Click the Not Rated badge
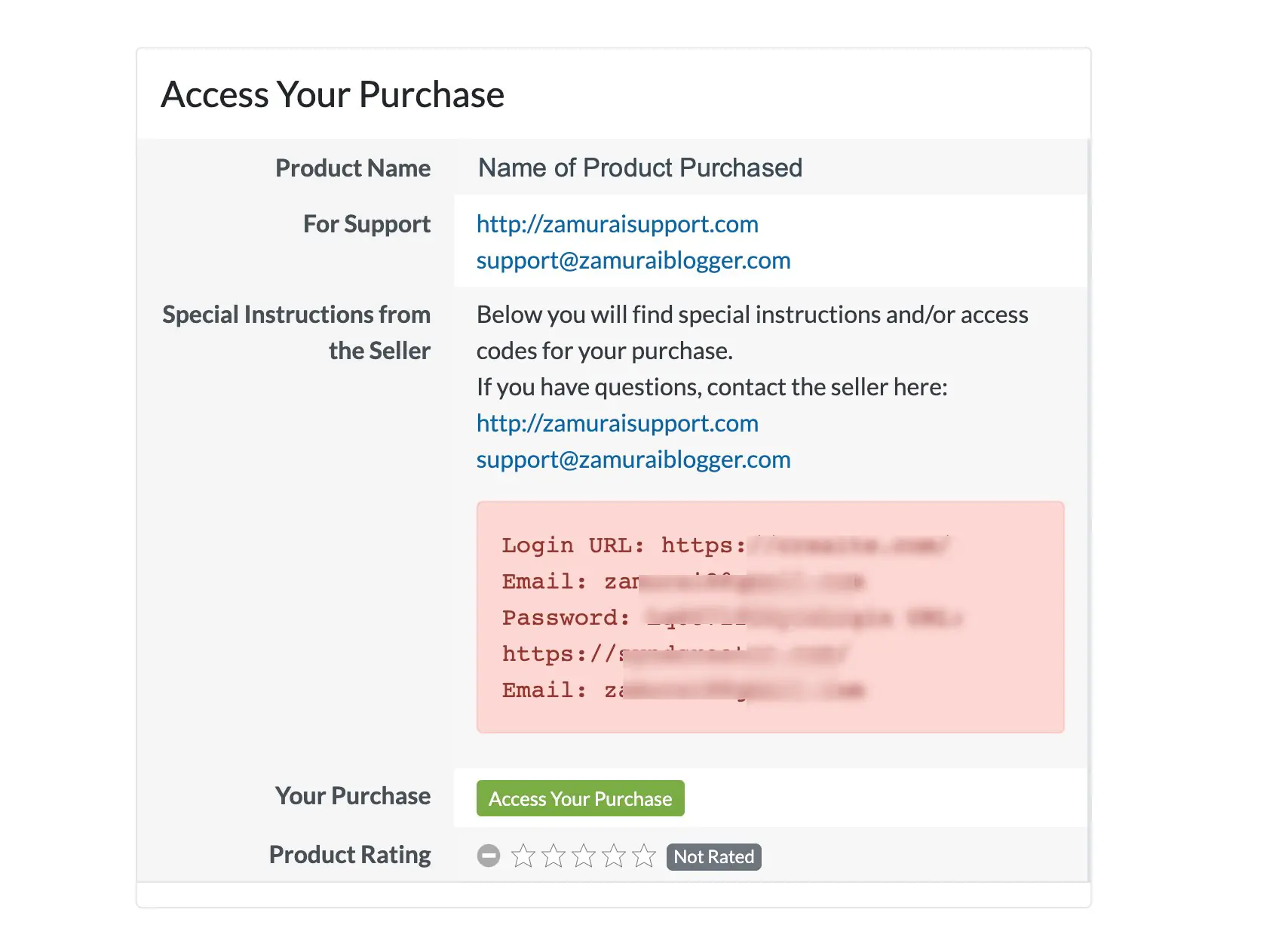Screen dimensions: 1288x925 click(x=713, y=856)
